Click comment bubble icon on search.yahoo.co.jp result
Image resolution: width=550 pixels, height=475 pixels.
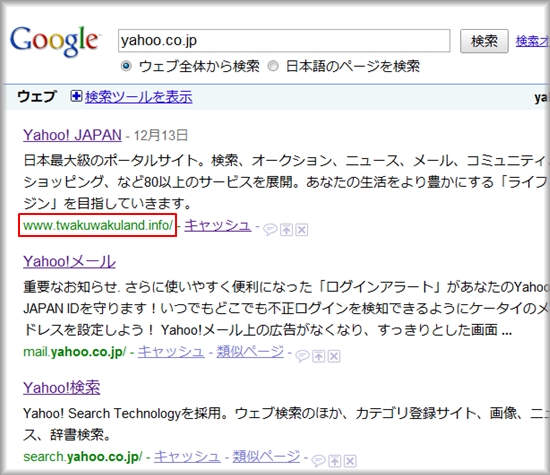coord(318,461)
